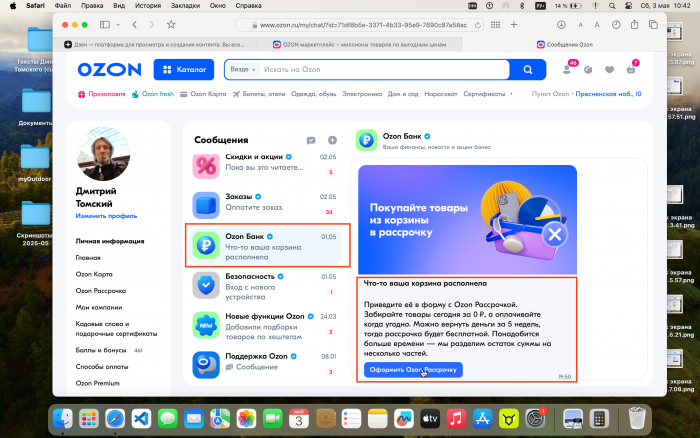Select the 'Ozon Банк' chat icon in list
Image resolution: width=700 pixels, height=438 pixels.
click(x=206, y=245)
